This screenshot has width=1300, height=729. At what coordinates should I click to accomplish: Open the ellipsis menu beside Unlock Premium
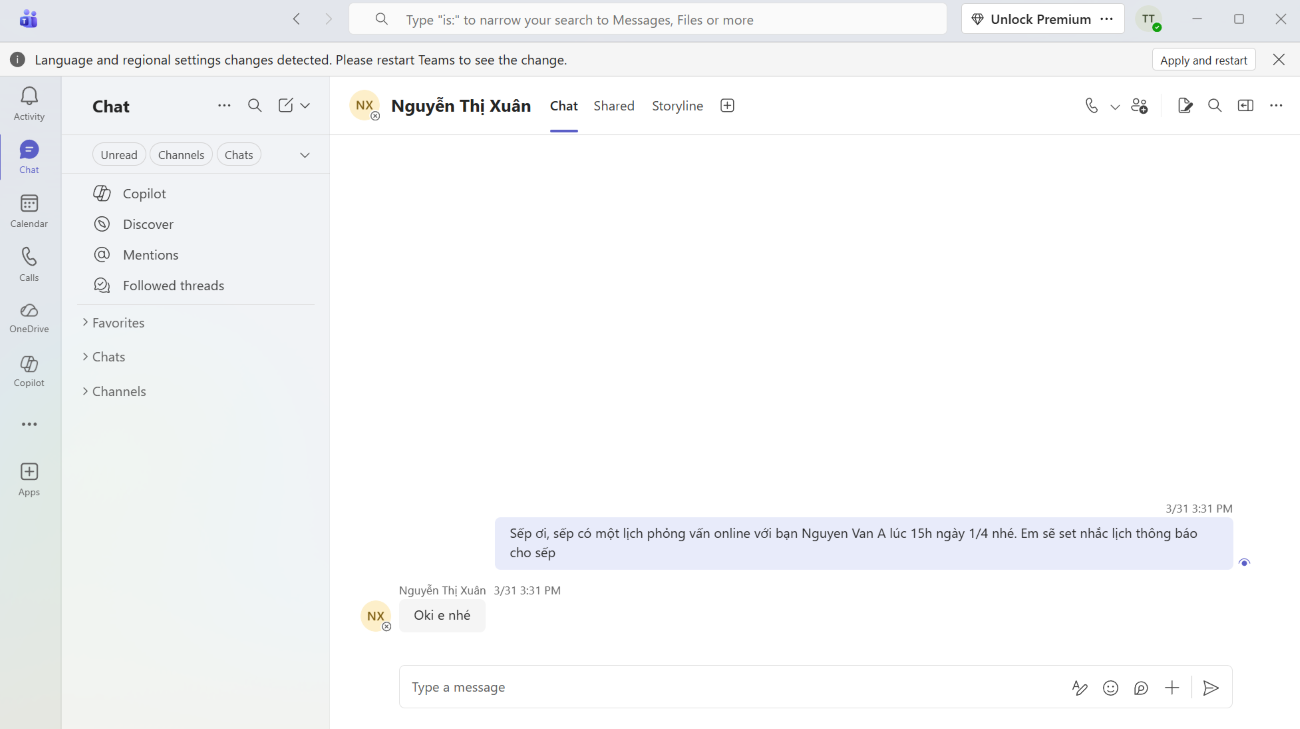[x=1106, y=19]
